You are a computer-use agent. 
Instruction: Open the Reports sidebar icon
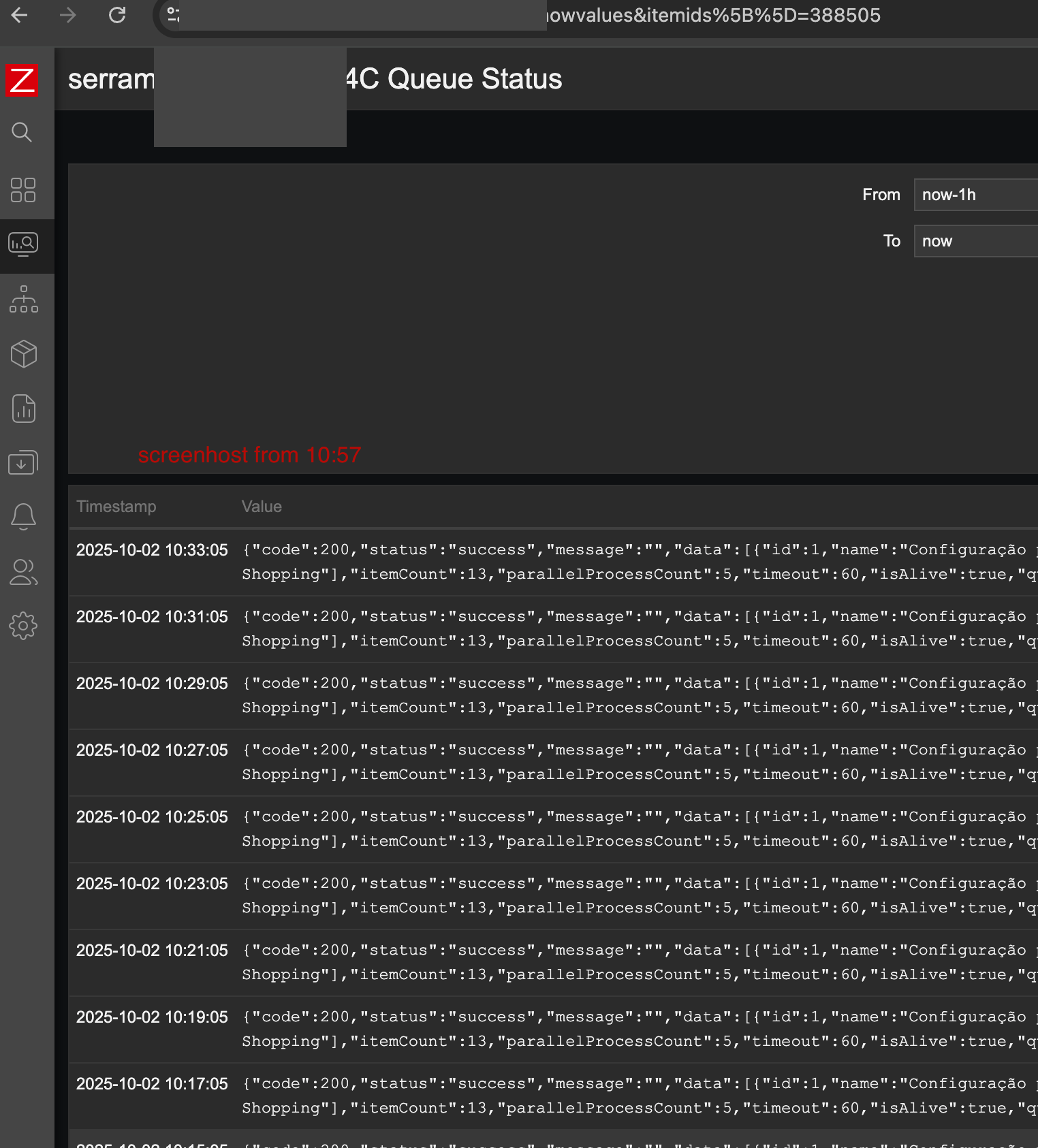click(23, 409)
